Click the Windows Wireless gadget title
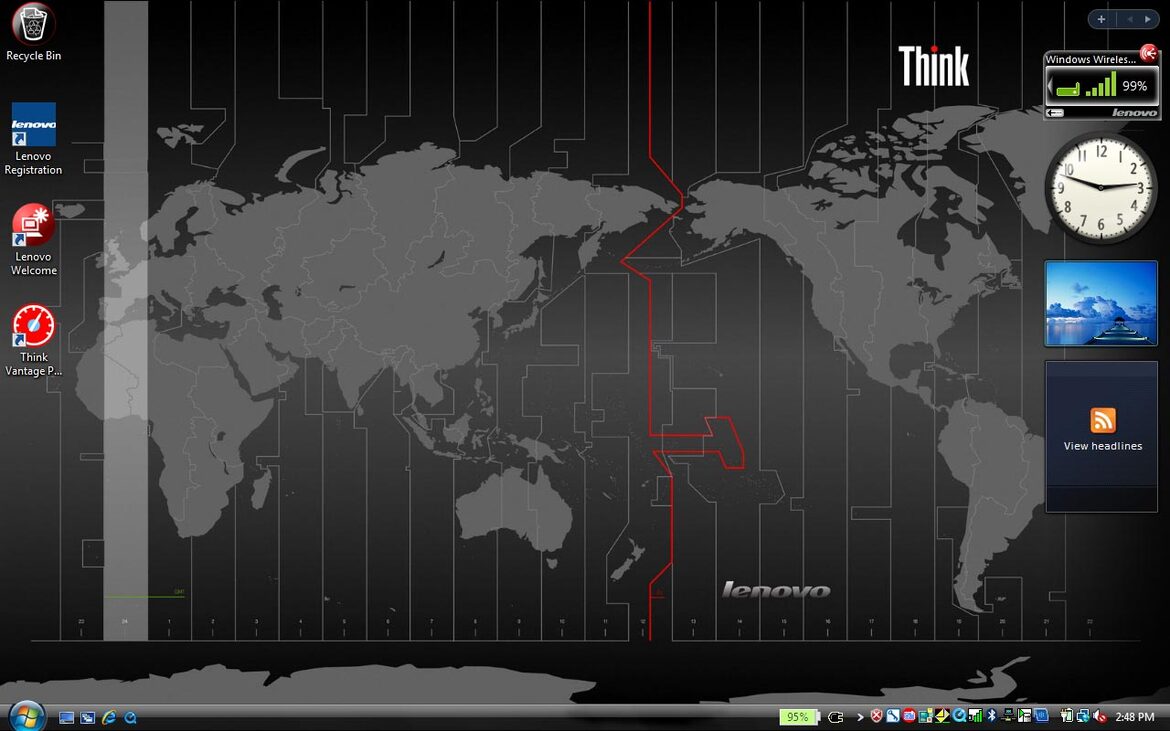The height and width of the screenshot is (731, 1170). tap(1090, 59)
